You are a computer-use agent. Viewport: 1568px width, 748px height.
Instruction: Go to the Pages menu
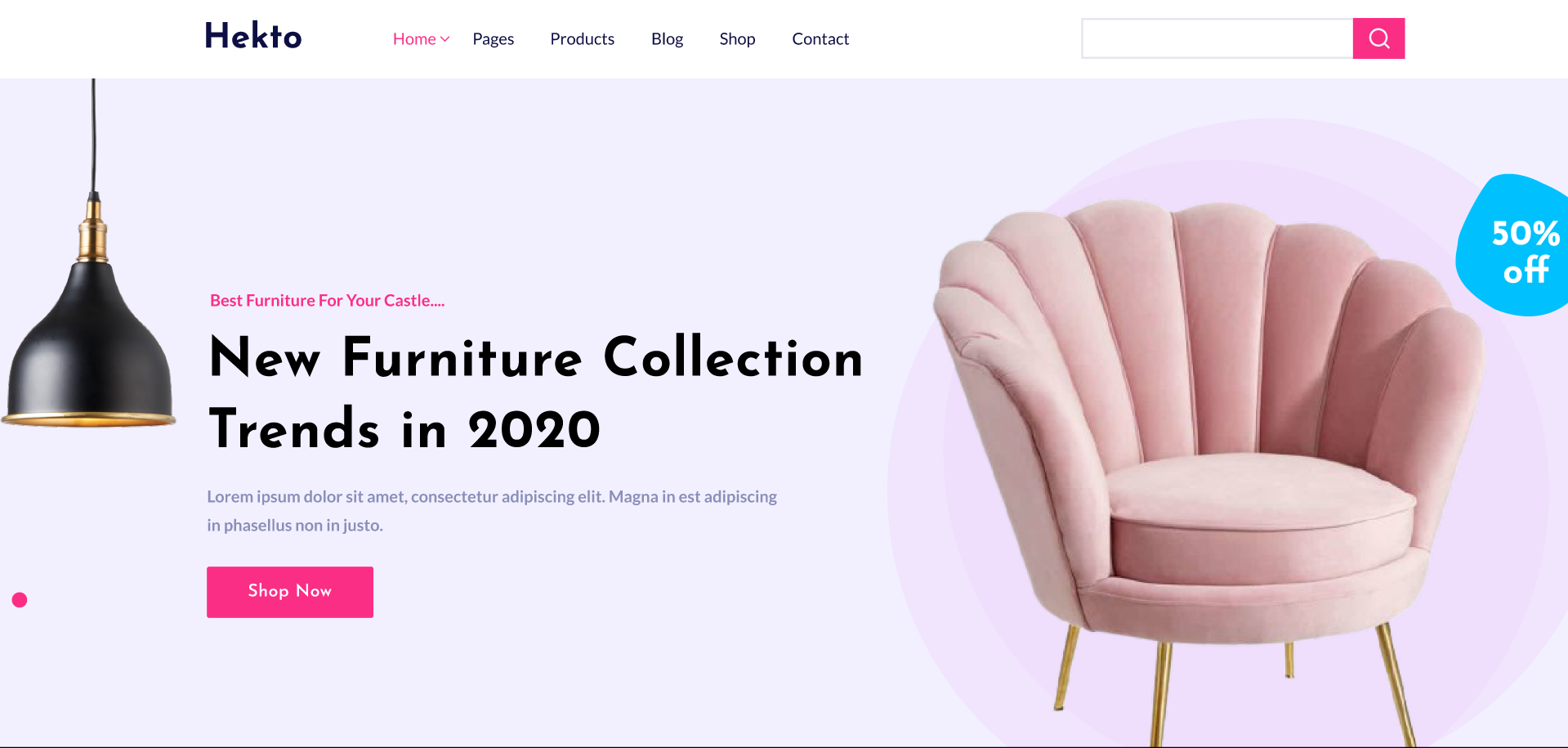(x=494, y=39)
